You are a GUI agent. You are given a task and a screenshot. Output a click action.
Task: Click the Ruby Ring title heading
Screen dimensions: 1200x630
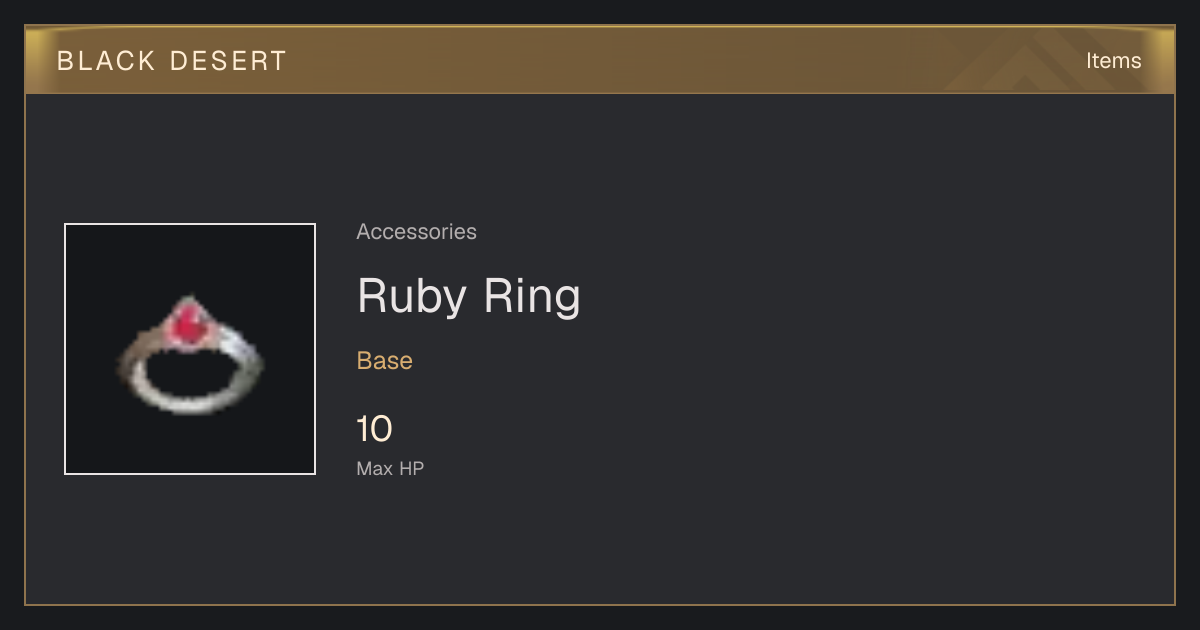point(468,297)
